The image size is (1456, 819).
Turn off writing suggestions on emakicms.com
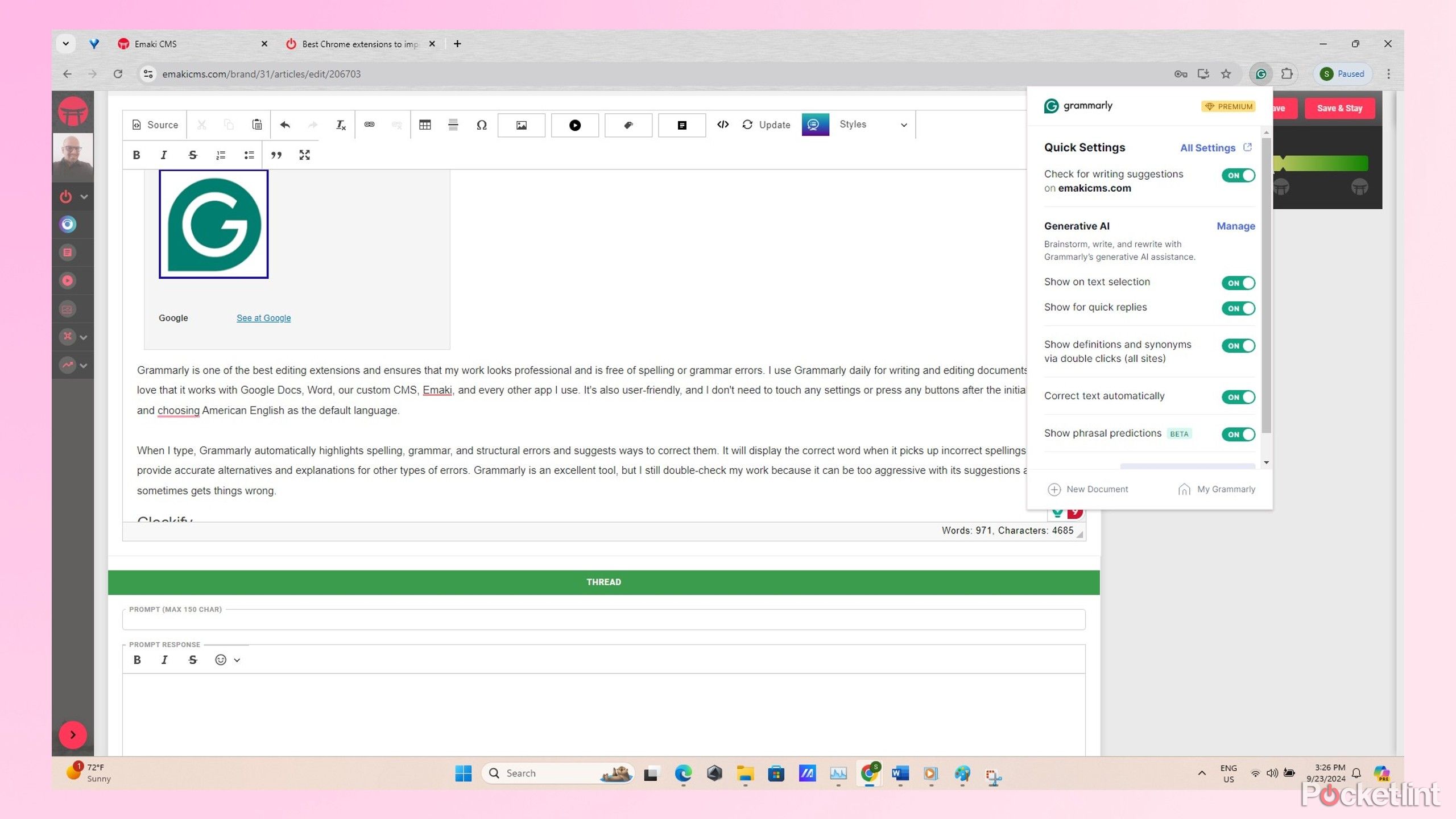[1238, 175]
